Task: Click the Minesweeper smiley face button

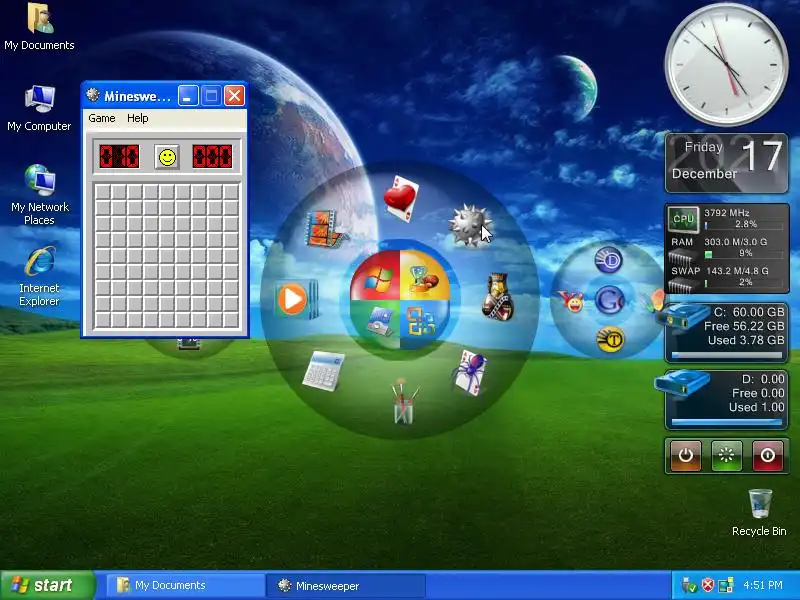Action: click(167, 157)
